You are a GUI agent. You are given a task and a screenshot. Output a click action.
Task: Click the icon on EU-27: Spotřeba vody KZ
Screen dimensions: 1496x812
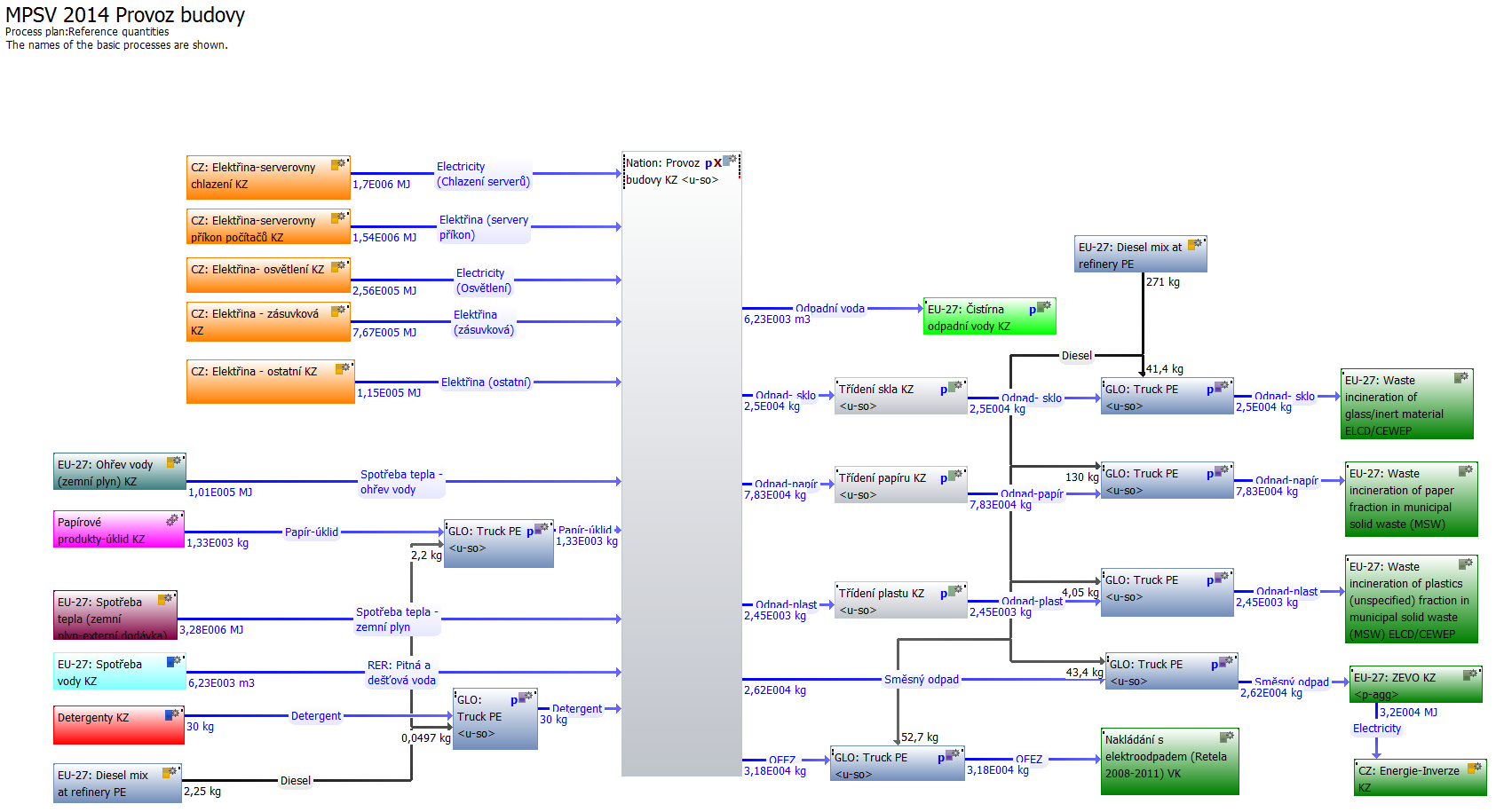pos(174,661)
